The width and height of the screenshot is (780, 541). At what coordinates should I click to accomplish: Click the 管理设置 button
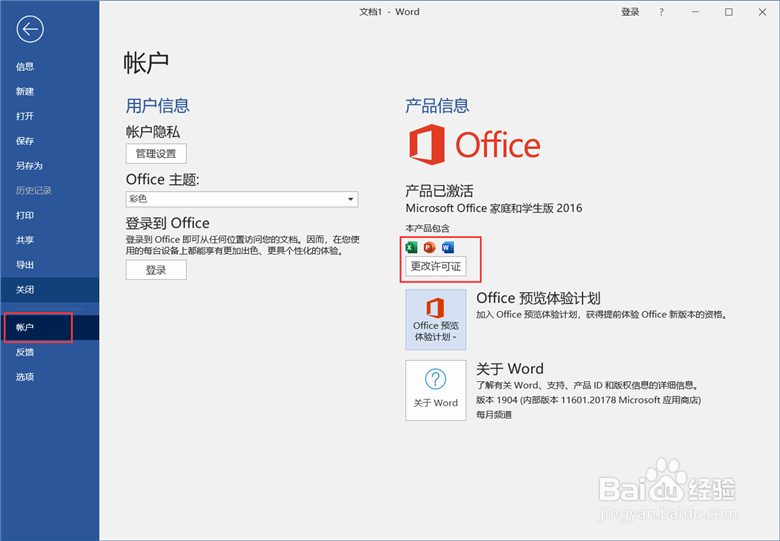tap(156, 154)
